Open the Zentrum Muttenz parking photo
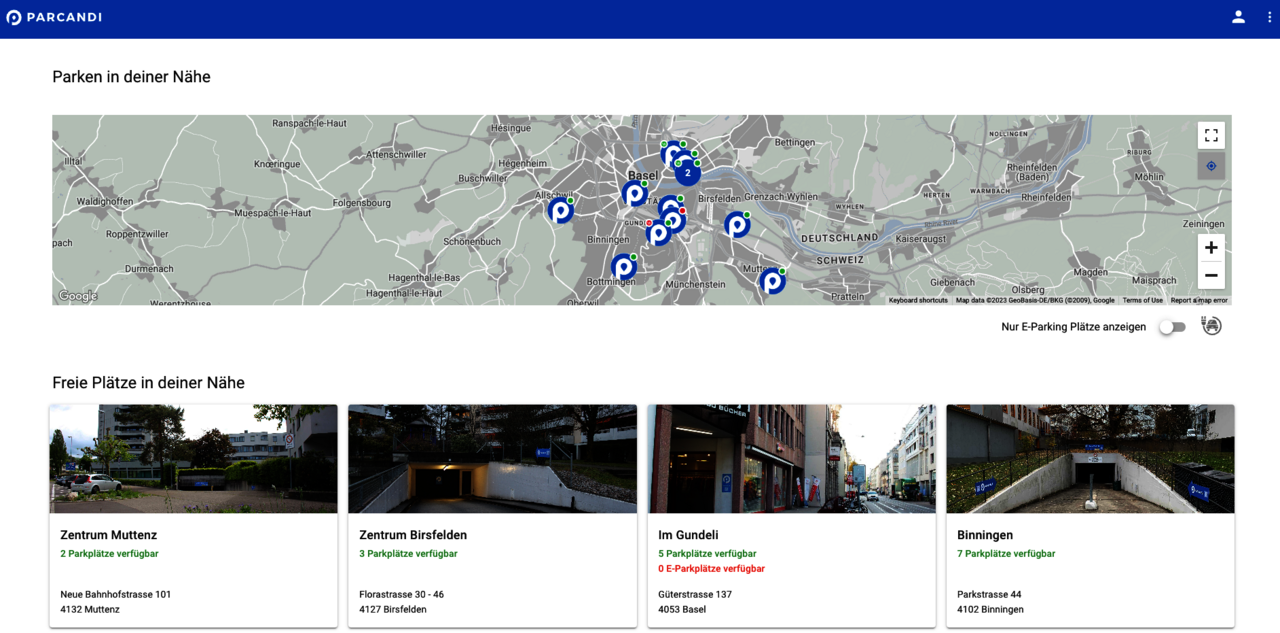This screenshot has height=633, width=1280. click(193, 458)
